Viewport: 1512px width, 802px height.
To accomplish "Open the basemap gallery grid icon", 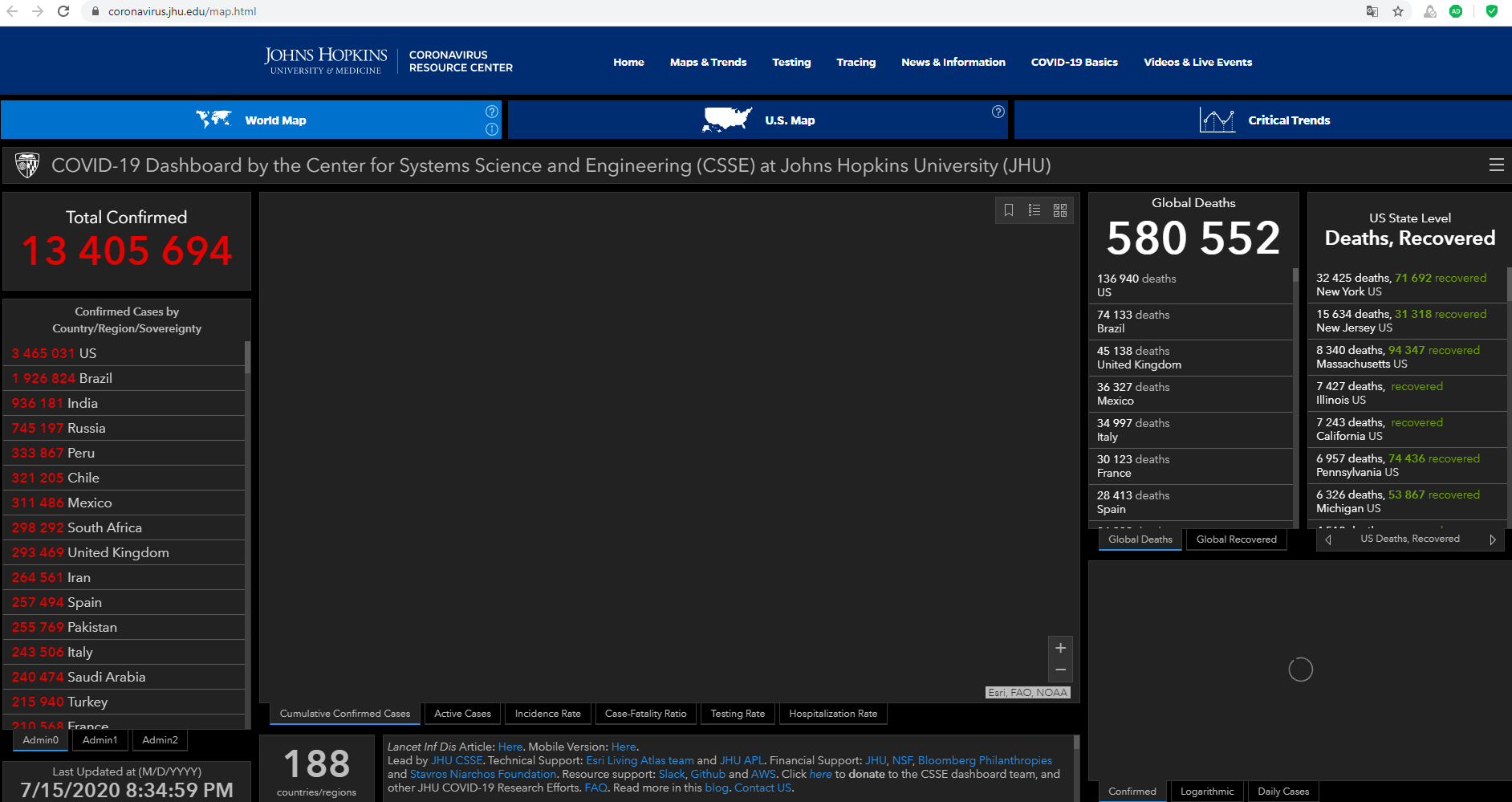I will [x=1060, y=210].
